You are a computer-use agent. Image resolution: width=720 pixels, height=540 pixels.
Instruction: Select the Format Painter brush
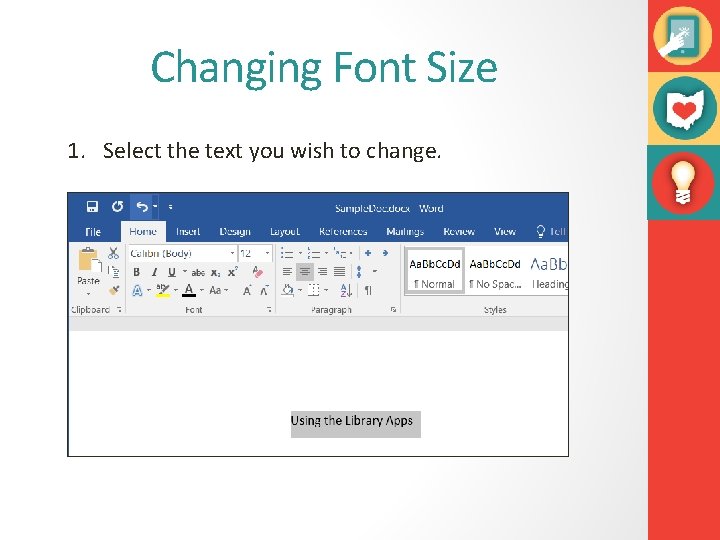[114, 290]
